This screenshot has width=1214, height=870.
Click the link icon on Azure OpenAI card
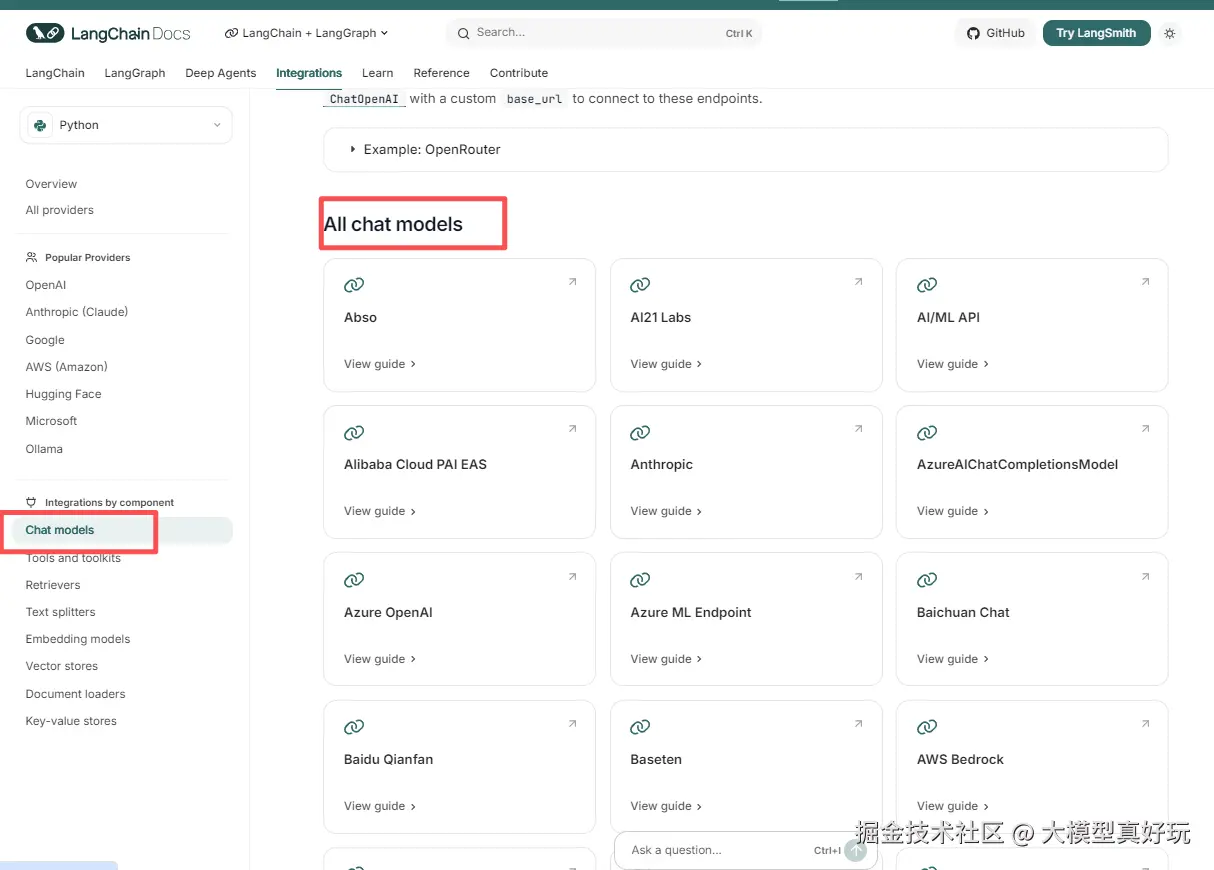click(x=354, y=580)
